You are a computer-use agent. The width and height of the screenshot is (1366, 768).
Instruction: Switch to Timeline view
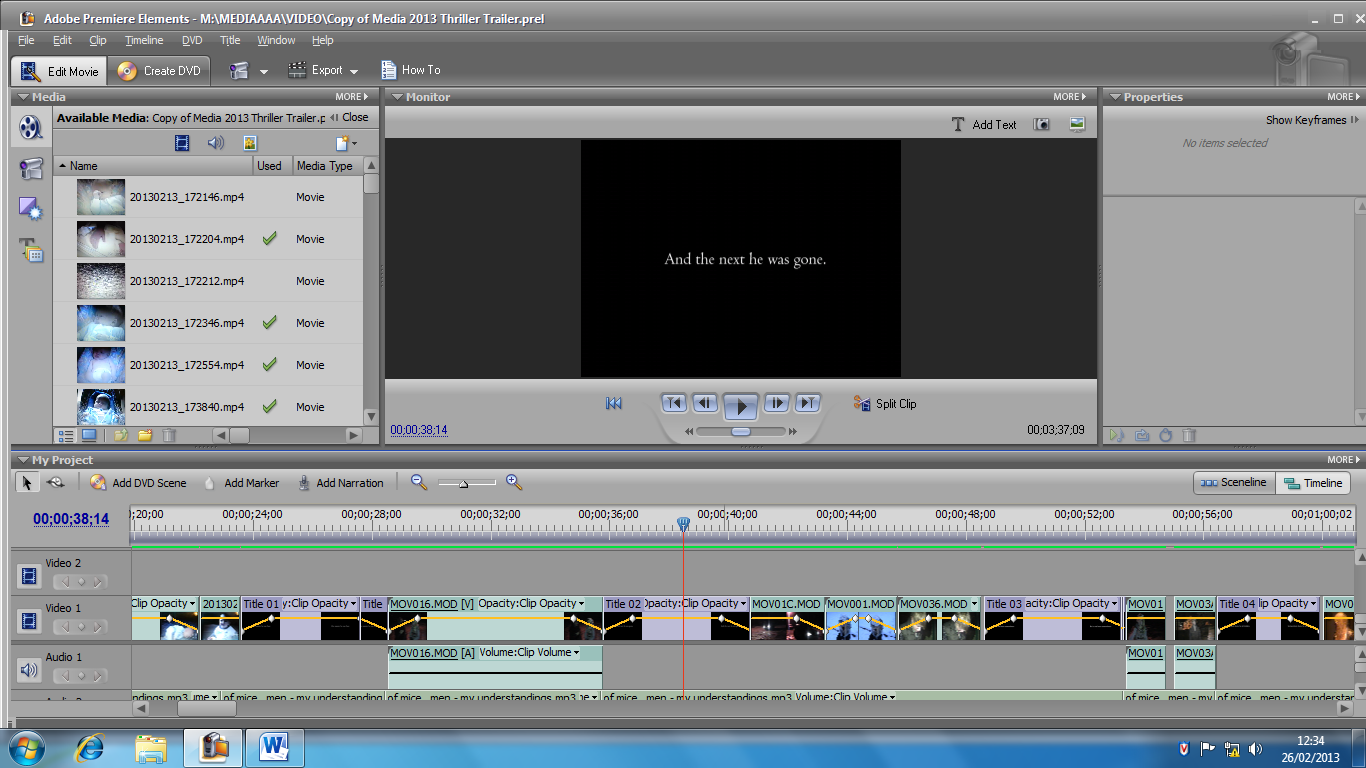click(x=1313, y=483)
